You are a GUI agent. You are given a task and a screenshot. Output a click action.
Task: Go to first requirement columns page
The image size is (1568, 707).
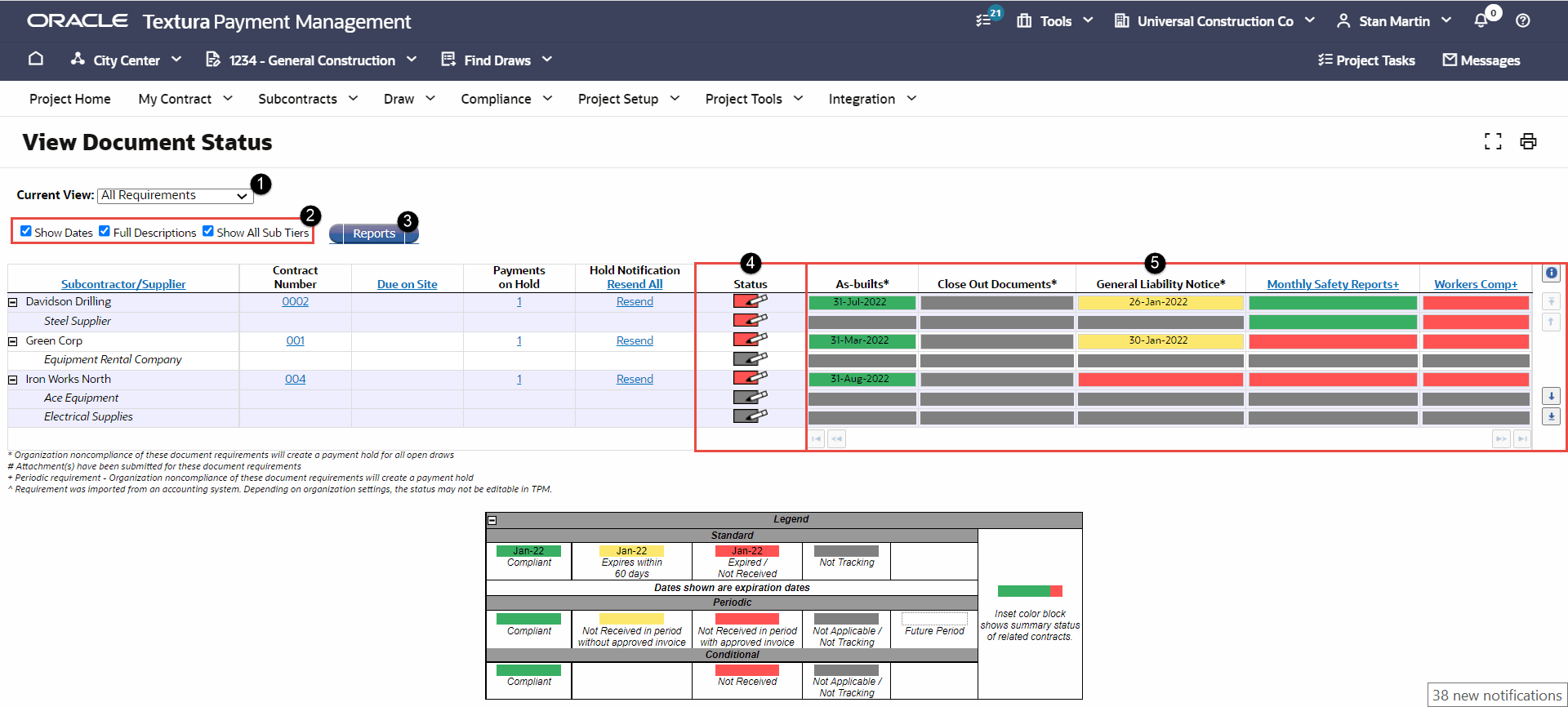[x=817, y=439]
